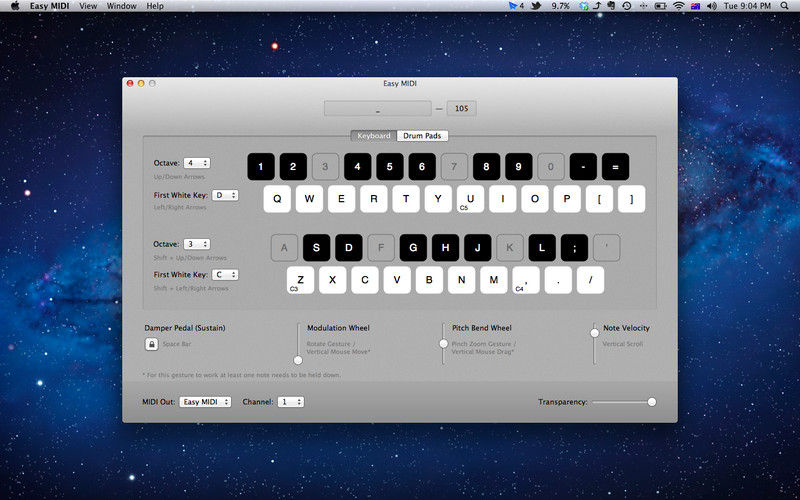This screenshot has width=800, height=500.
Task: Play the black key labeled 5
Action: tap(389, 167)
